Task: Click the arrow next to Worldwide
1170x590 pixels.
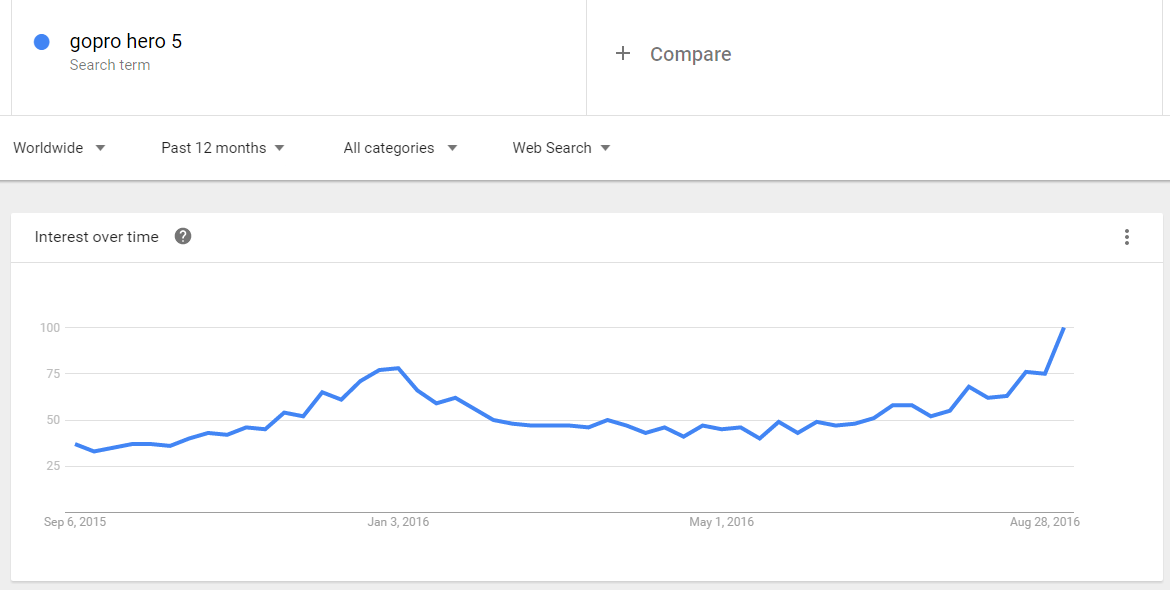Action: [100, 148]
